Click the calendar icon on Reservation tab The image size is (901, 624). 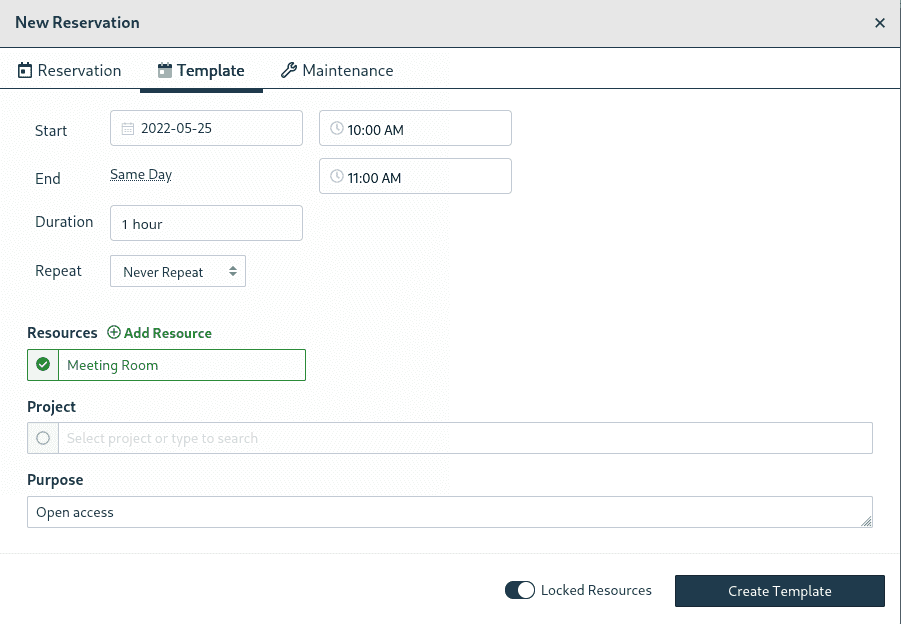tap(24, 70)
